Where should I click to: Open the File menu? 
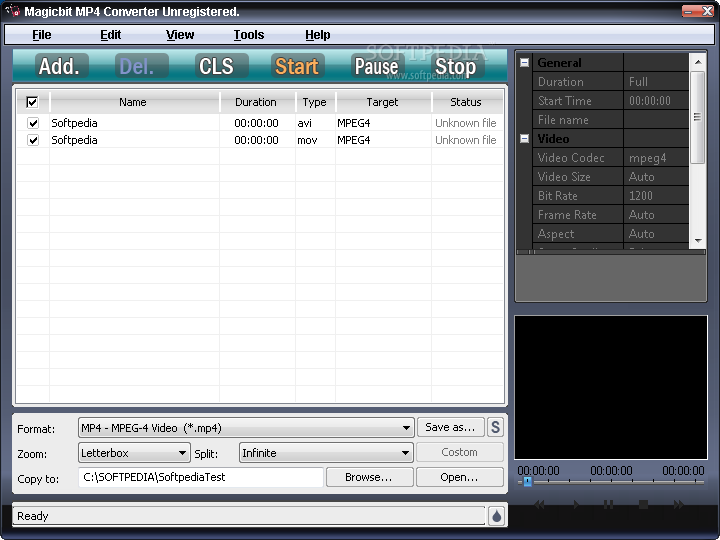click(42, 35)
